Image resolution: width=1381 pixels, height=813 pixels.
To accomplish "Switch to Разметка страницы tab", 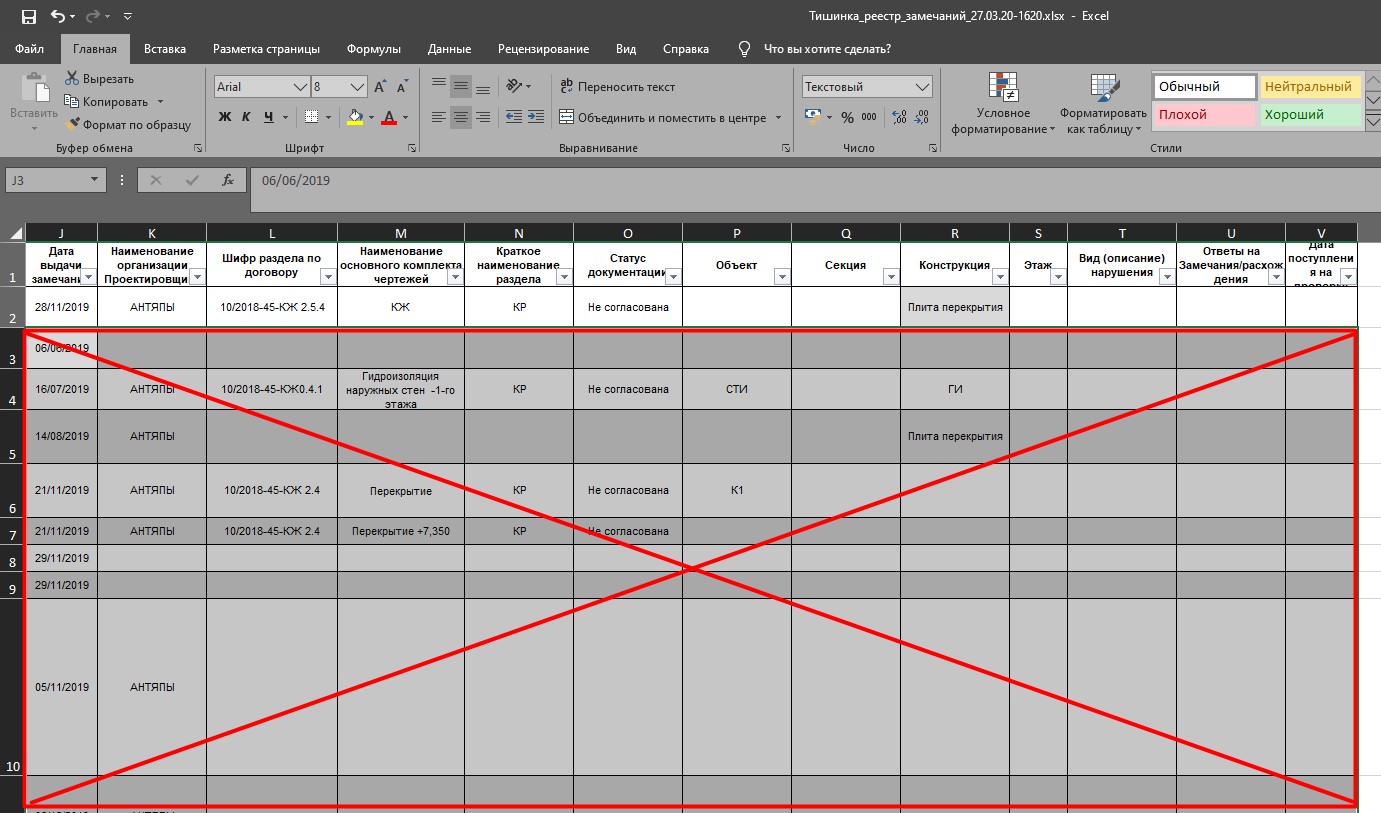I will pos(266,49).
